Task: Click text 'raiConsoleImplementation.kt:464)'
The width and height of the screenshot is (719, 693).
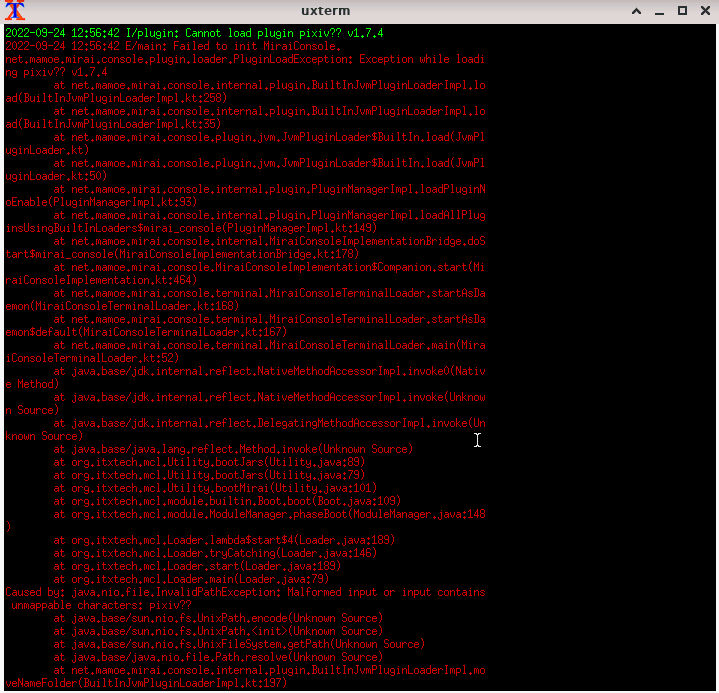Action: [101, 280]
